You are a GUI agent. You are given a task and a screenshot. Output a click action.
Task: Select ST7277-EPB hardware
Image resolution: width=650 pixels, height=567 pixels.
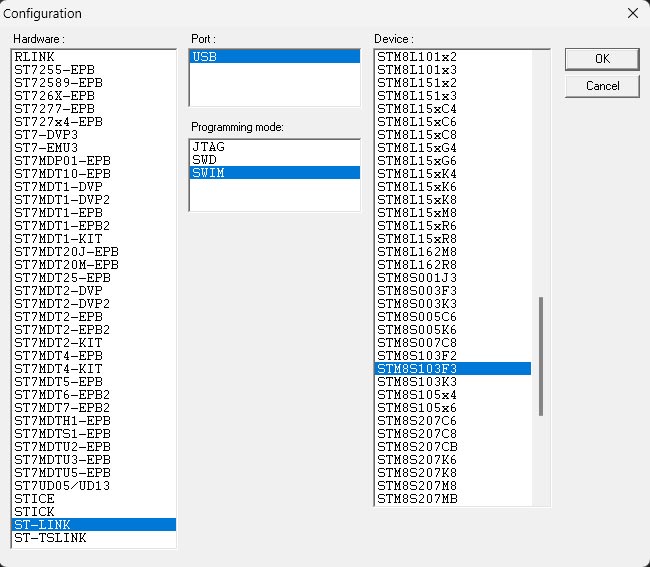94,109
